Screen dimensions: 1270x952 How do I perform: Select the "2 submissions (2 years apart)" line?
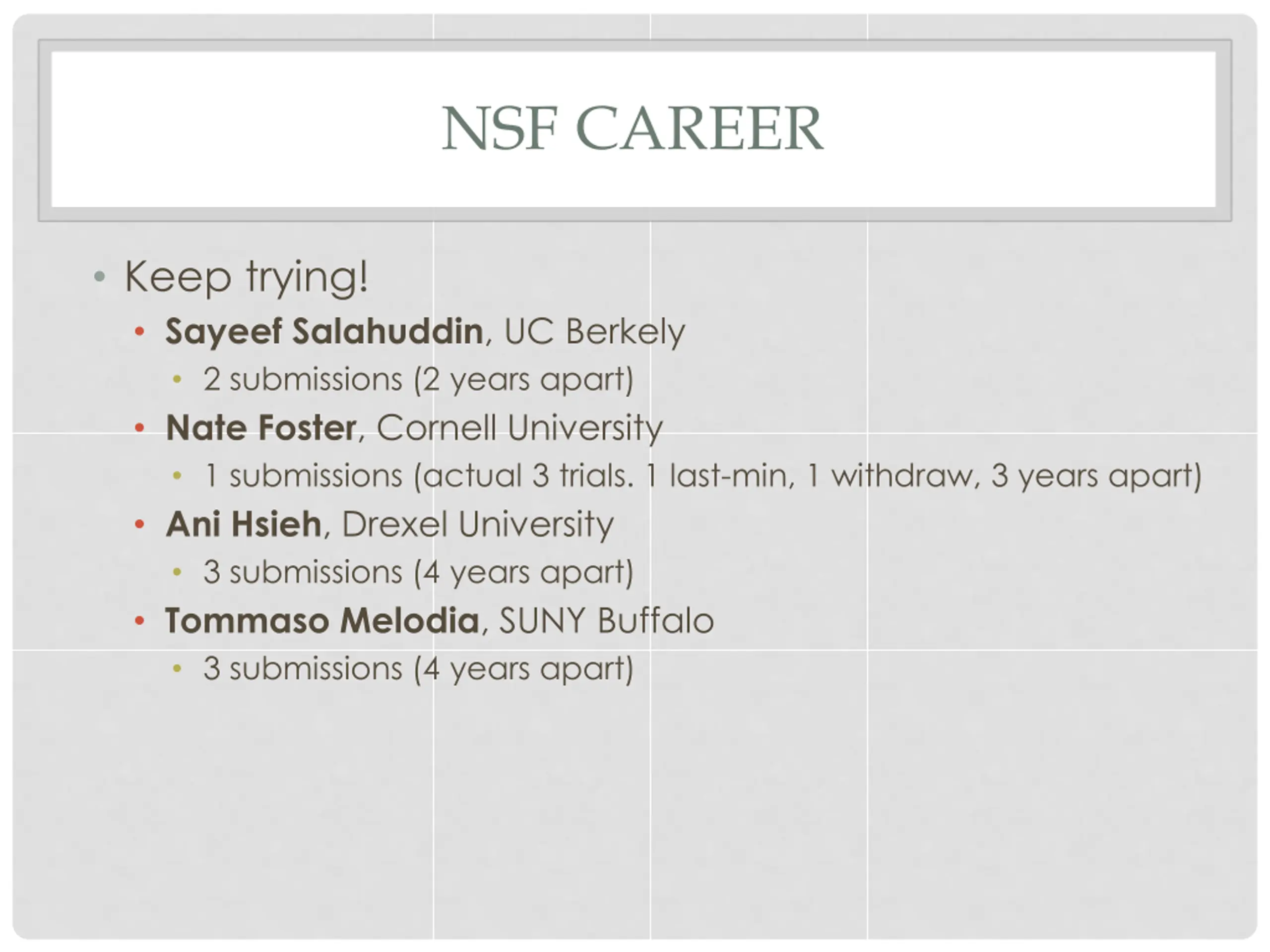click(418, 379)
